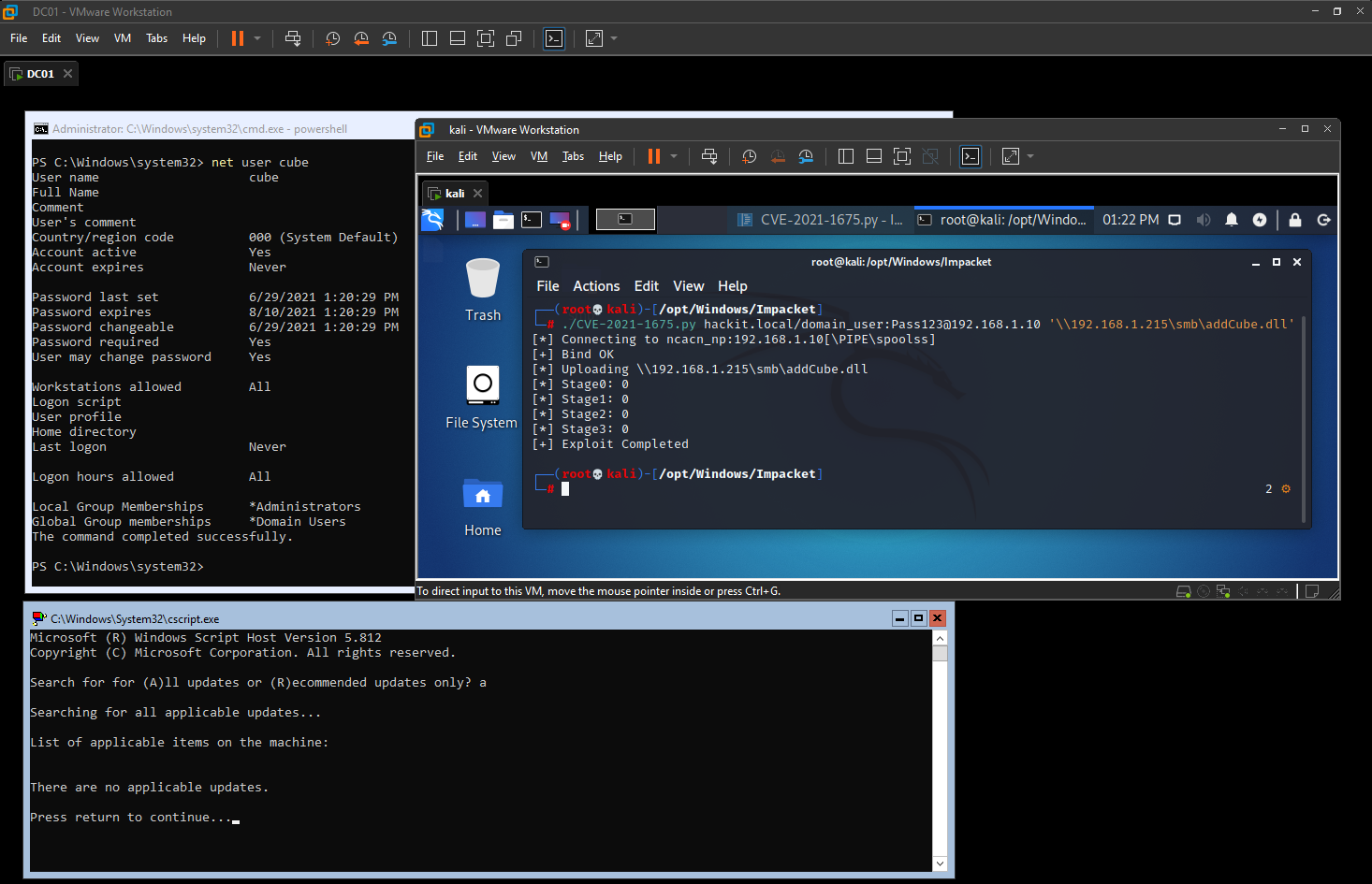Image resolution: width=1372 pixels, height=884 pixels.
Task: Open the File menu of the DC01 window
Action: coord(19,38)
